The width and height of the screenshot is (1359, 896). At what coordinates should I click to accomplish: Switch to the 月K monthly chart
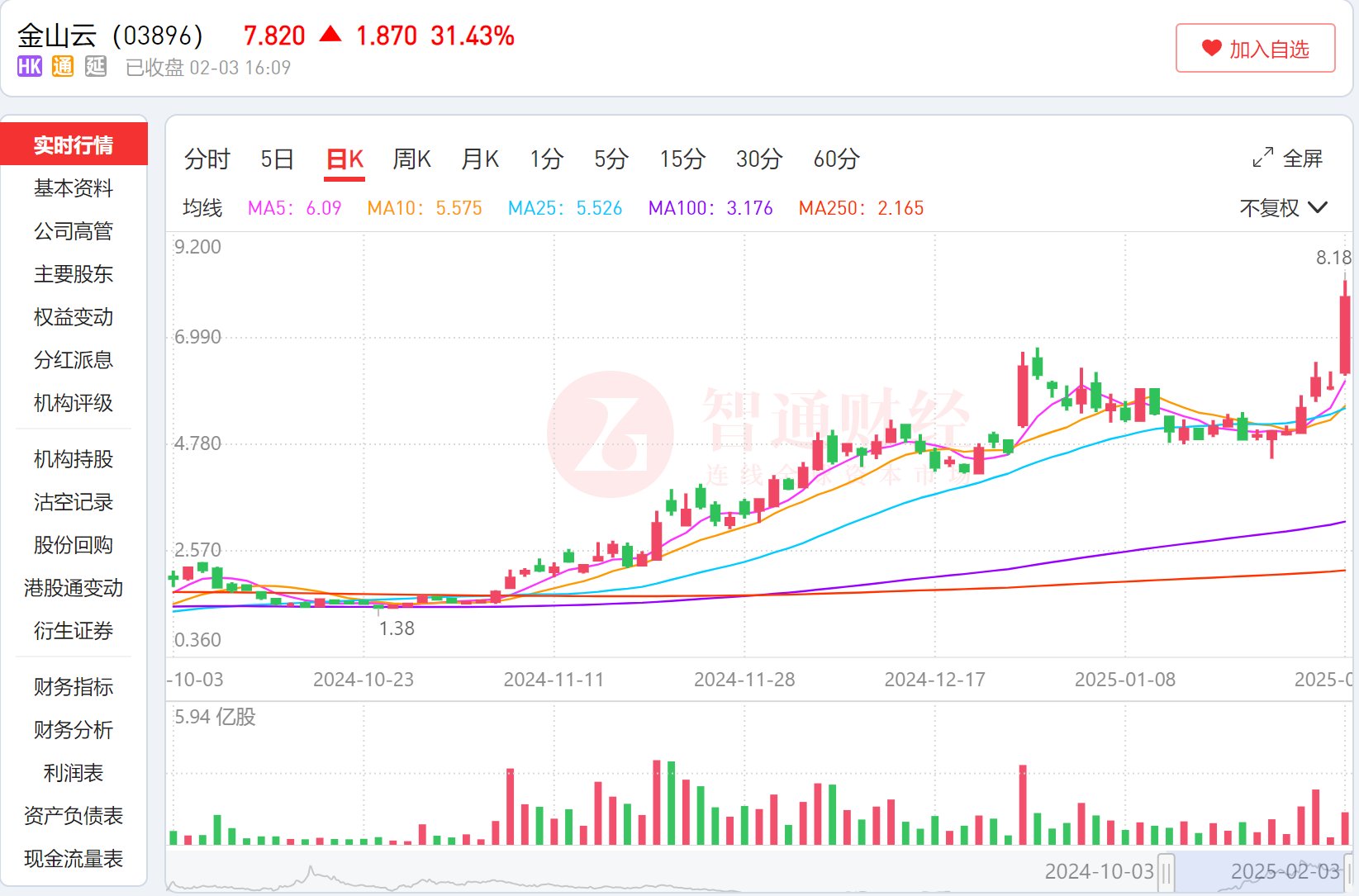point(480,159)
